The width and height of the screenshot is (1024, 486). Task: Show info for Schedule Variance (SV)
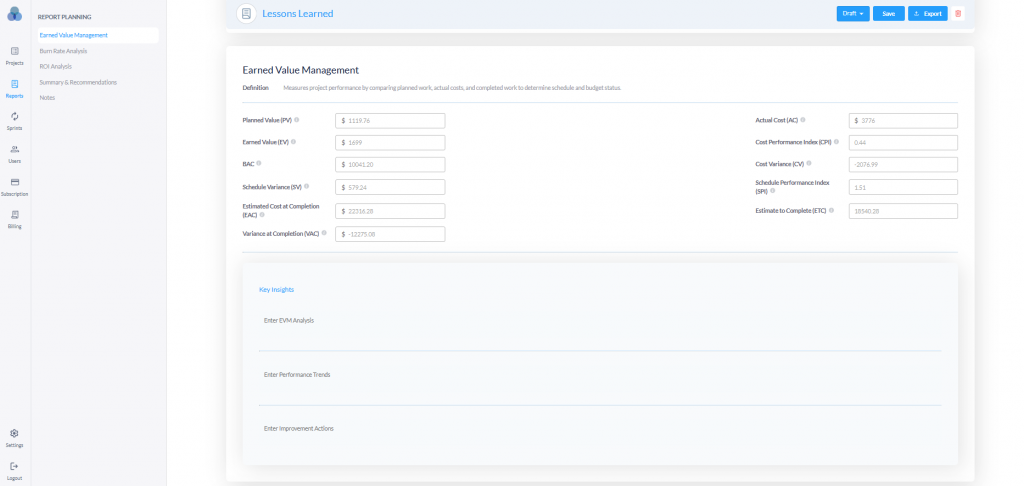306,187
